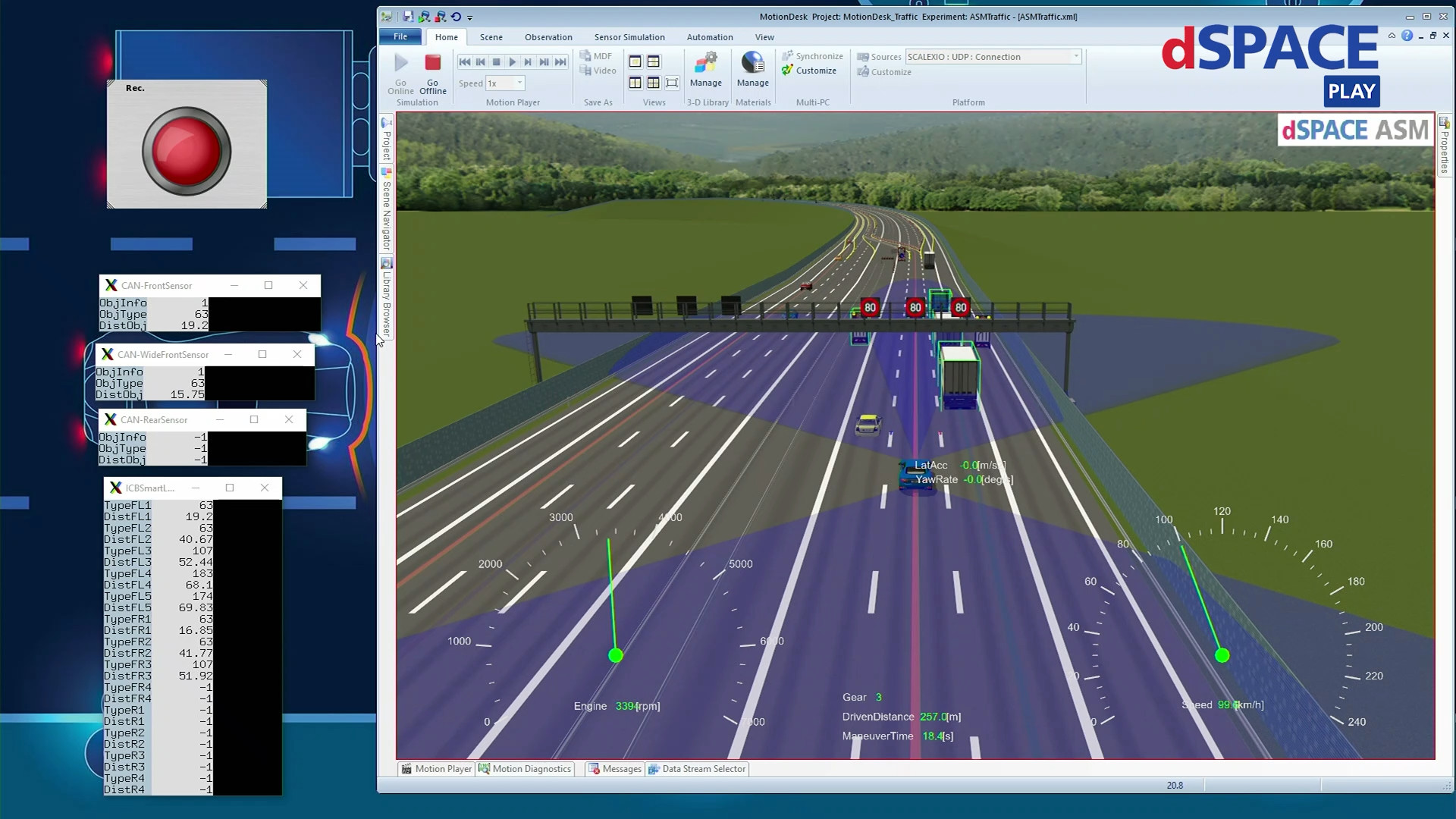Expand the SCALEXIO UDP Connection sources dropdown

pyautogui.click(x=1075, y=57)
